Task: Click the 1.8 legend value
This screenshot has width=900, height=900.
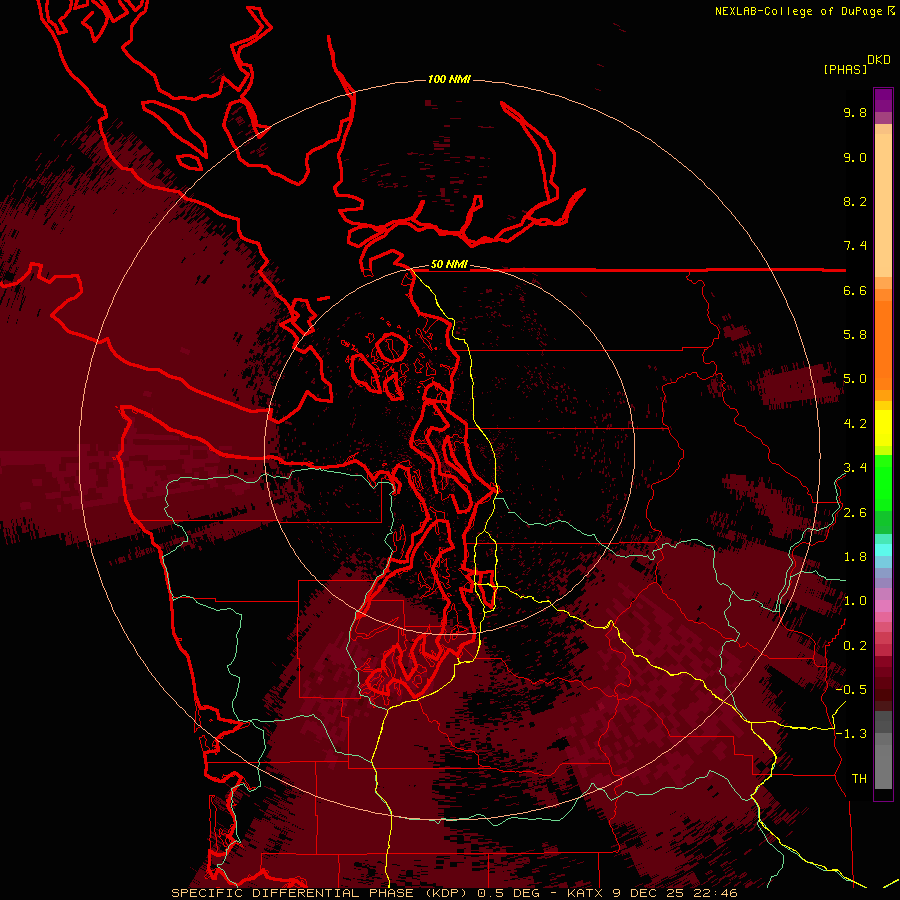Action: coord(855,557)
